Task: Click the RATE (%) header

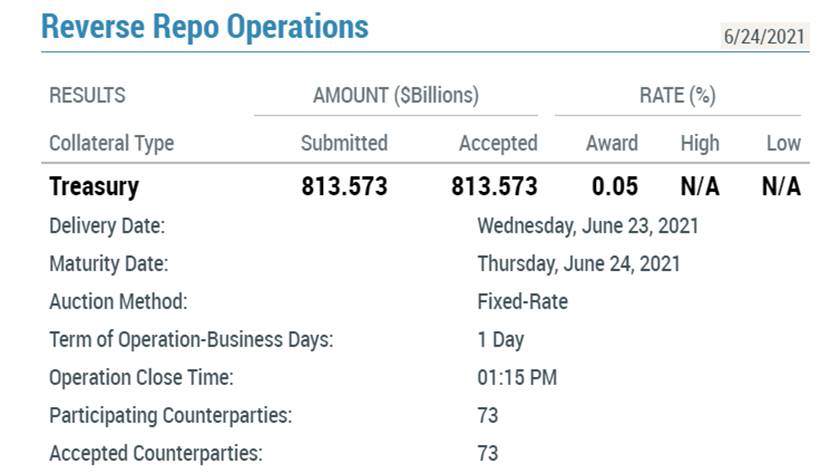Action: pos(678,96)
